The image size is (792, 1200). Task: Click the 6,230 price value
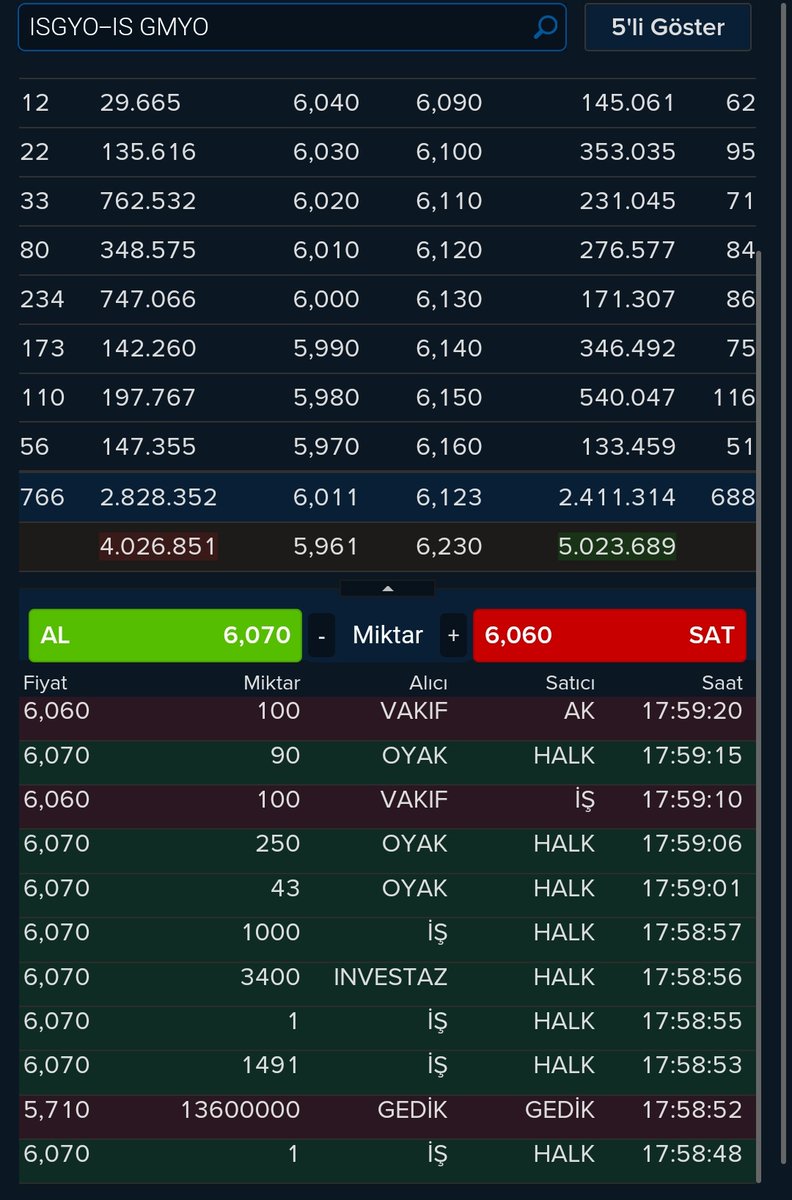pos(450,547)
